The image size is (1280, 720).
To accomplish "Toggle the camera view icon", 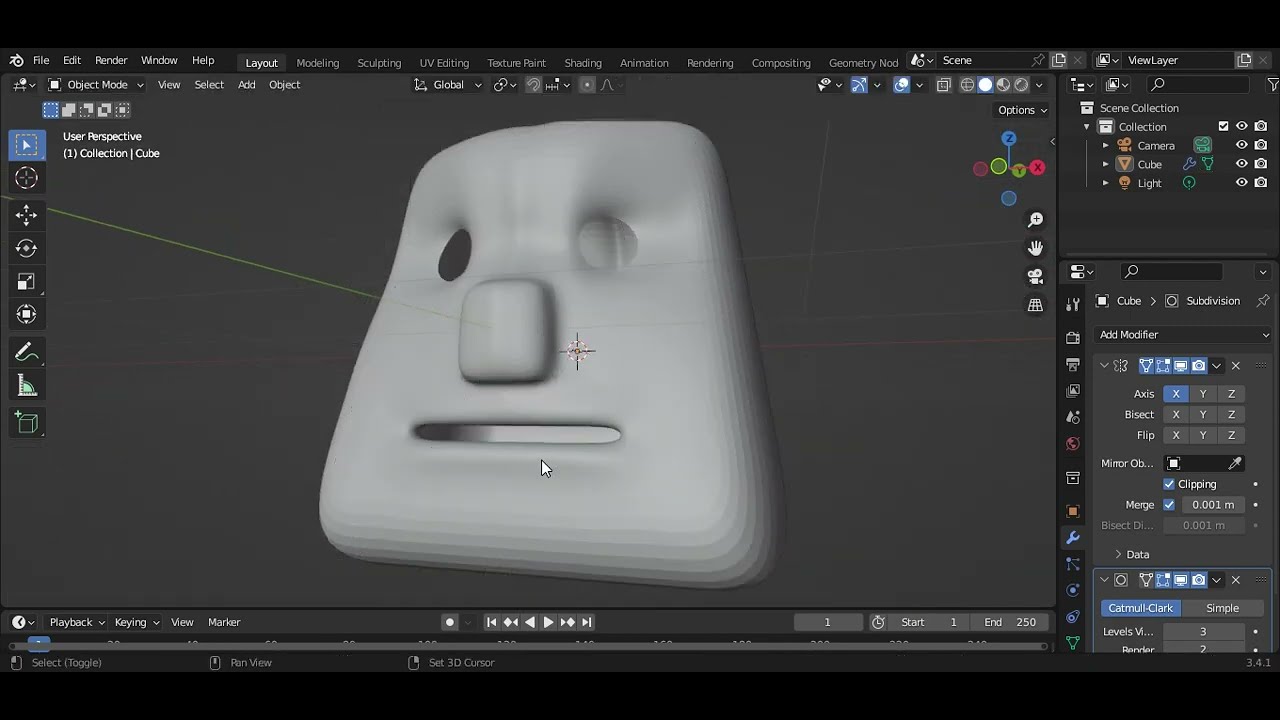I will click(x=1035, y=276).
